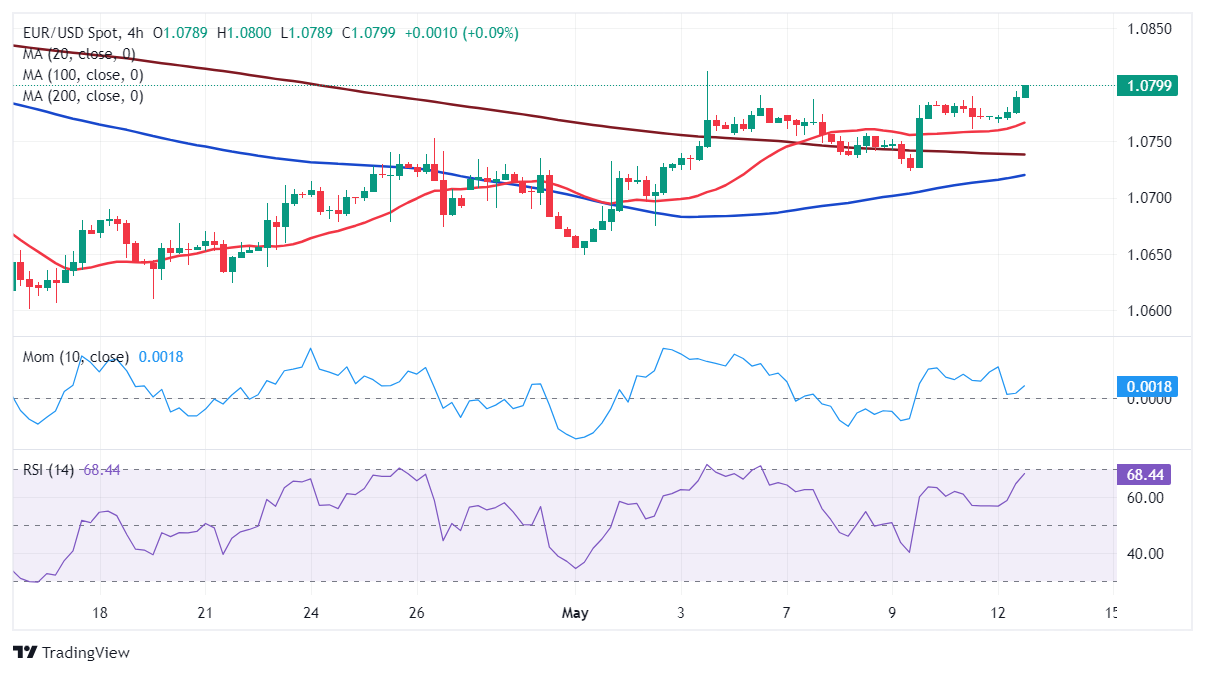Click the 1.0799 current price tag
The height and width of the screenshot is (674, 1205).
1144,86
